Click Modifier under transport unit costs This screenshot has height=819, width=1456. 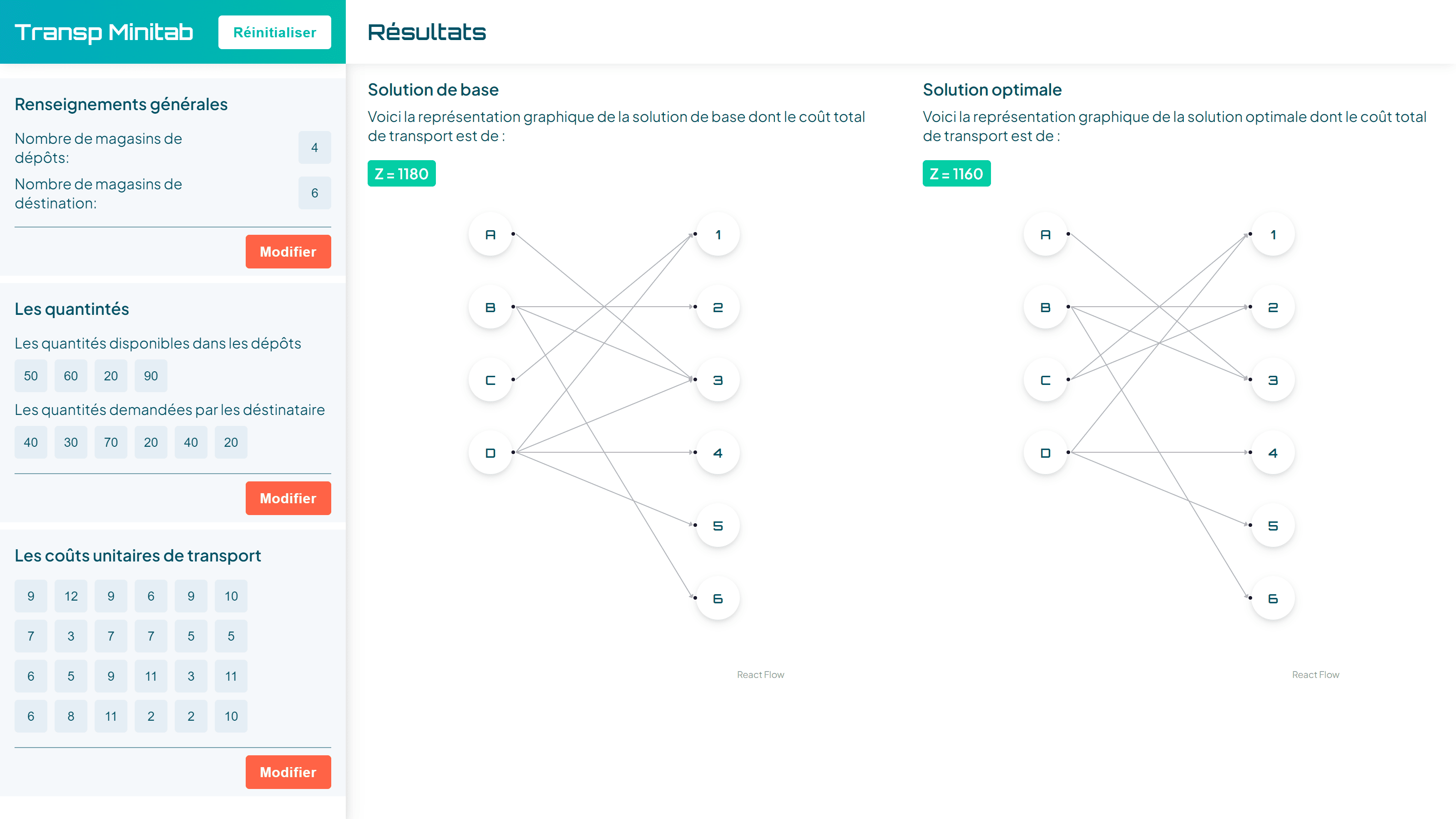click(x=288, y=772)
